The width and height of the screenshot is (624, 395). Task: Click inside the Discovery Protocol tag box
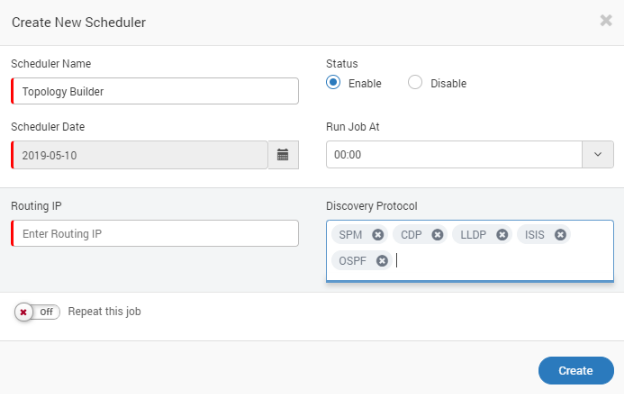[470, 251]
